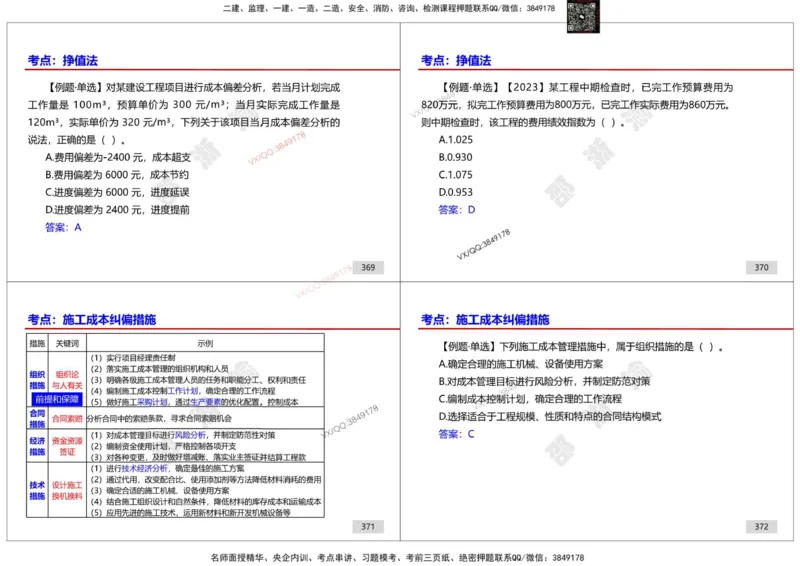Viewport: 800px width, 566px height.
Task: Click row (3) 确定合适的施工机械、设备使用方案
Action: (160, 491)
